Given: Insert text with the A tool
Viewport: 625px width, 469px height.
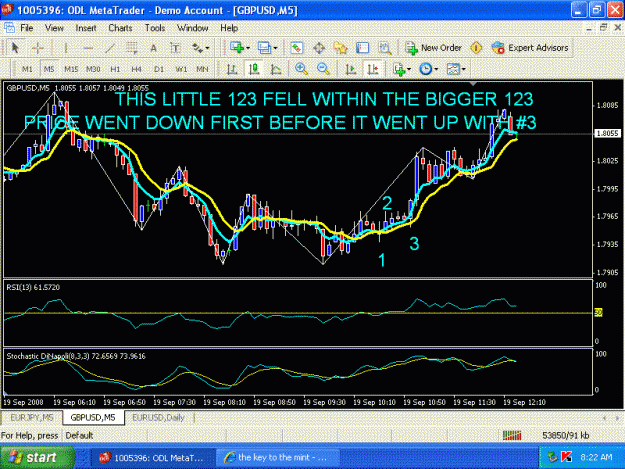Looking at the screenshot, I should tap(153, 48).
